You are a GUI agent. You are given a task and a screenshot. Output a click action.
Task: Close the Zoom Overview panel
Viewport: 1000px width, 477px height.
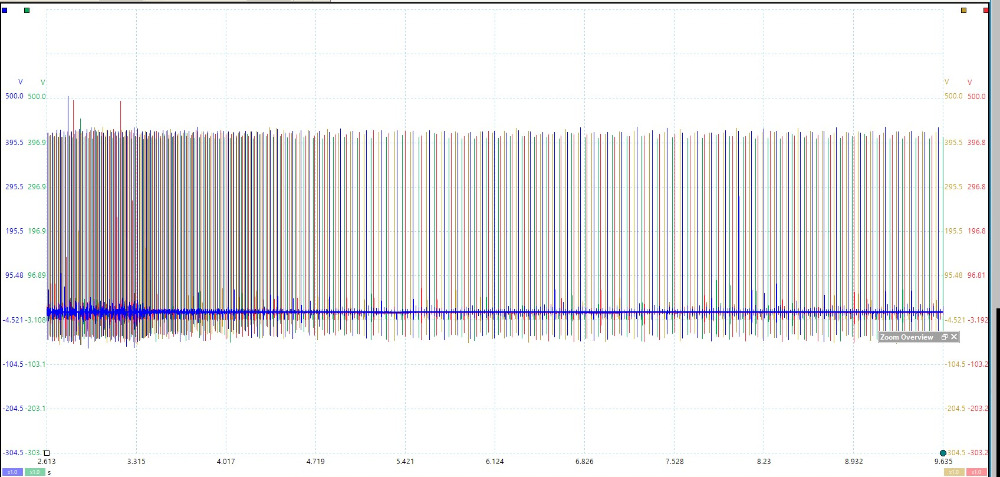point(954,337)
